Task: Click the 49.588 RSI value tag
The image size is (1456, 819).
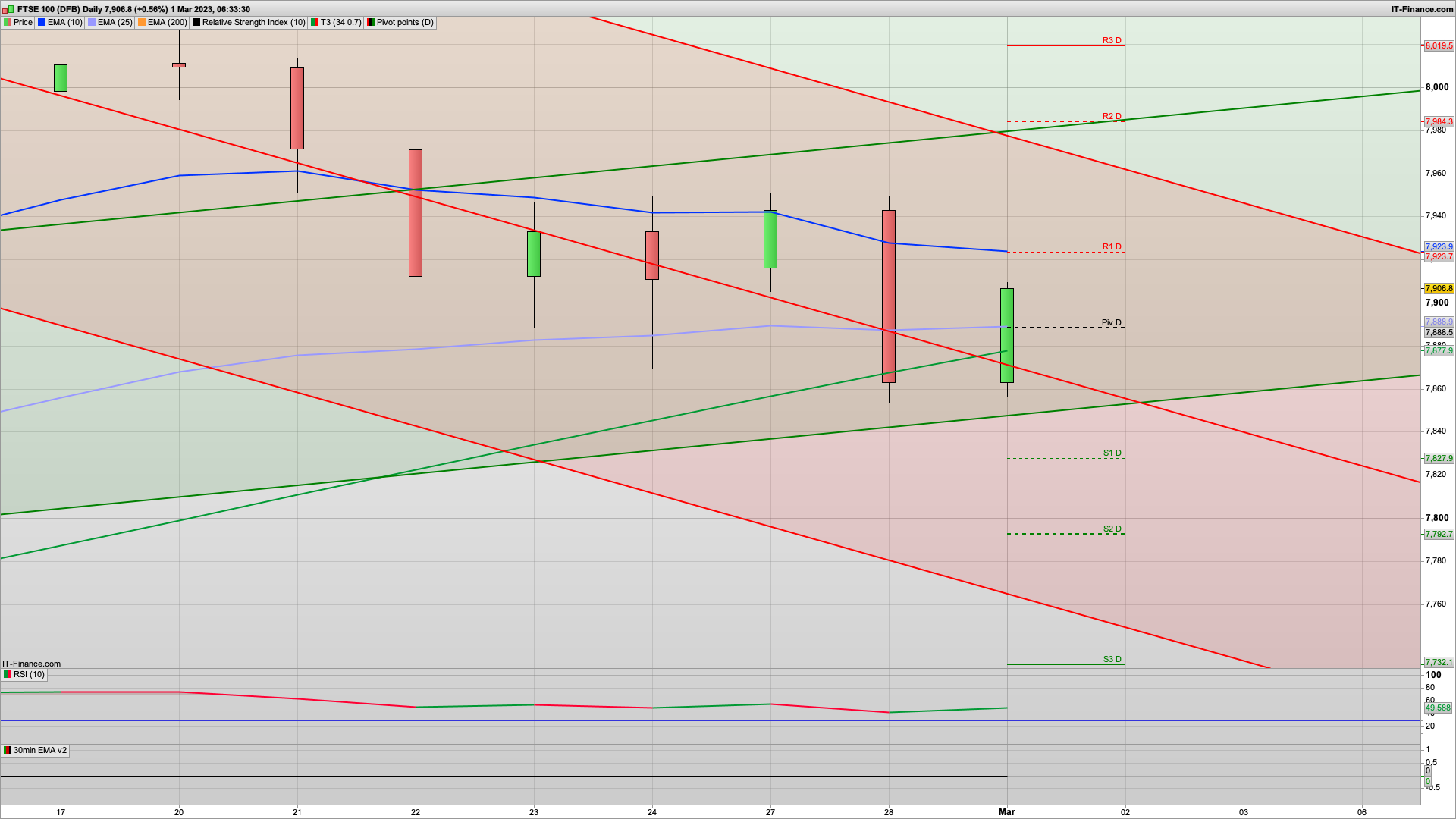Action: coord(1439,708)
